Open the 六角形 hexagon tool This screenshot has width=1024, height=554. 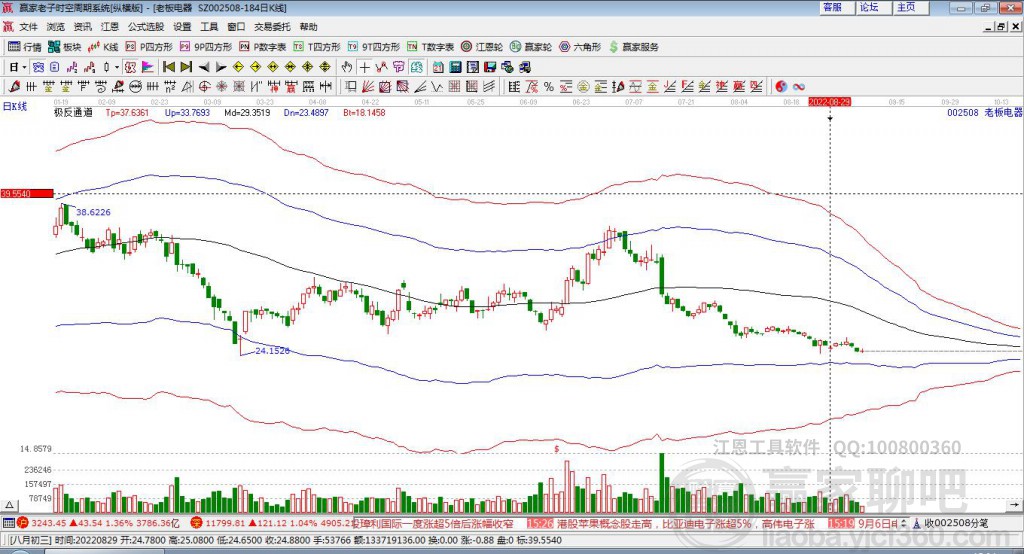(x=580, y=47)
